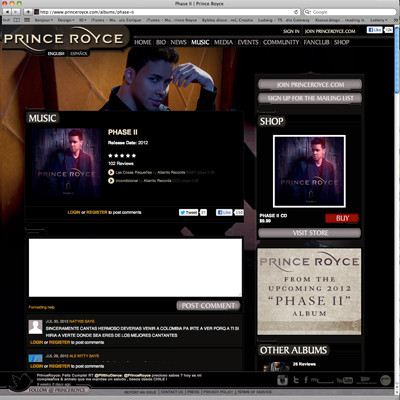Click the five-star album rating
This screenshot has width=400, height=400.
(x=122, y=156)
